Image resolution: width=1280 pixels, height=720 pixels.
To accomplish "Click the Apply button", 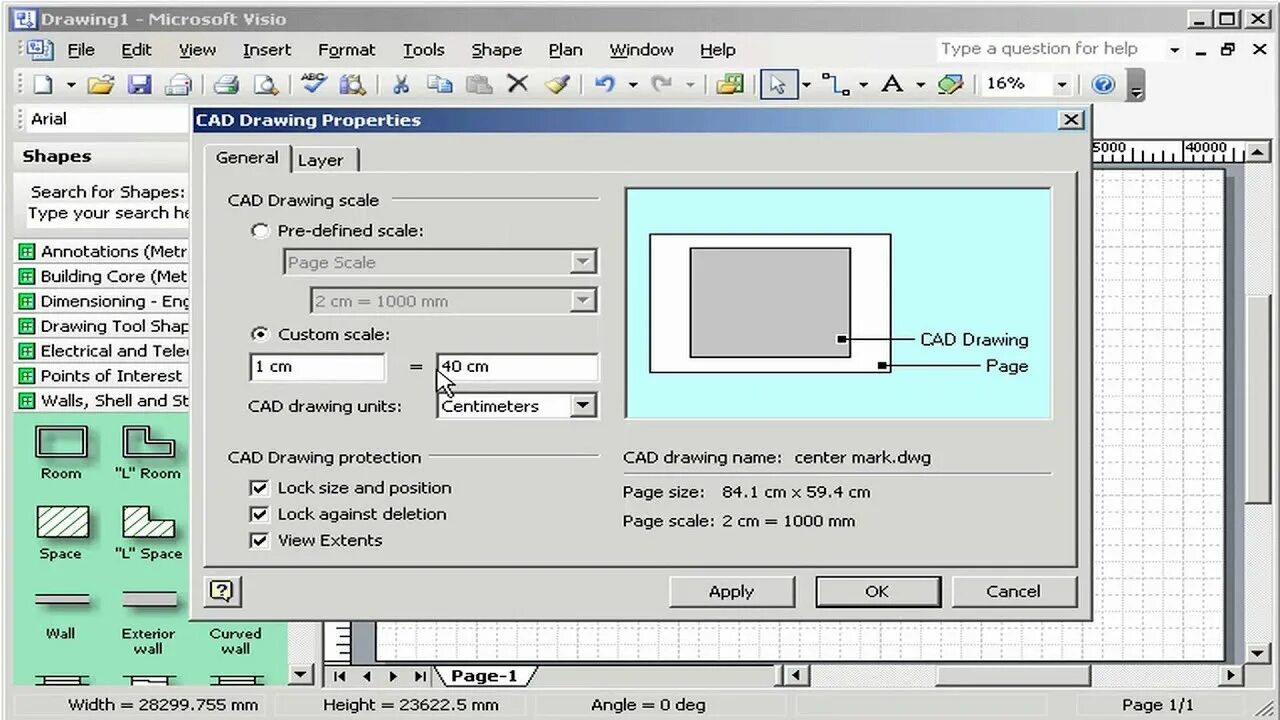I will tap(731, 591).
